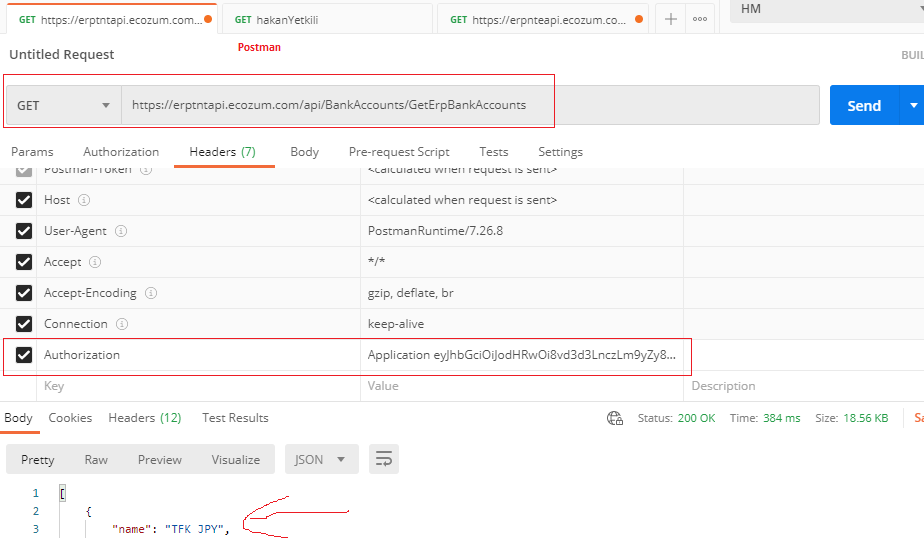924x538 pixels.
Task: Click the Authorization header value cell
Action: click(522, 355)
